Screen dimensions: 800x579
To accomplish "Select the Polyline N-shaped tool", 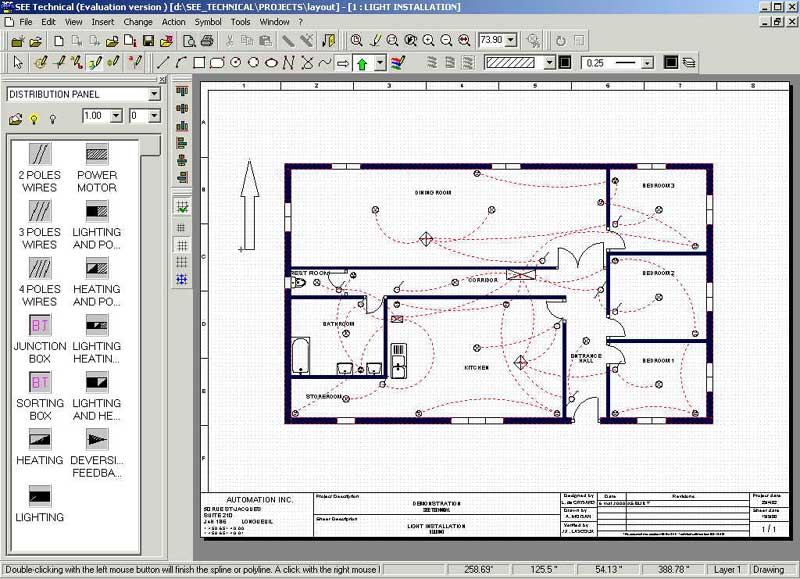I will point(289,62).
